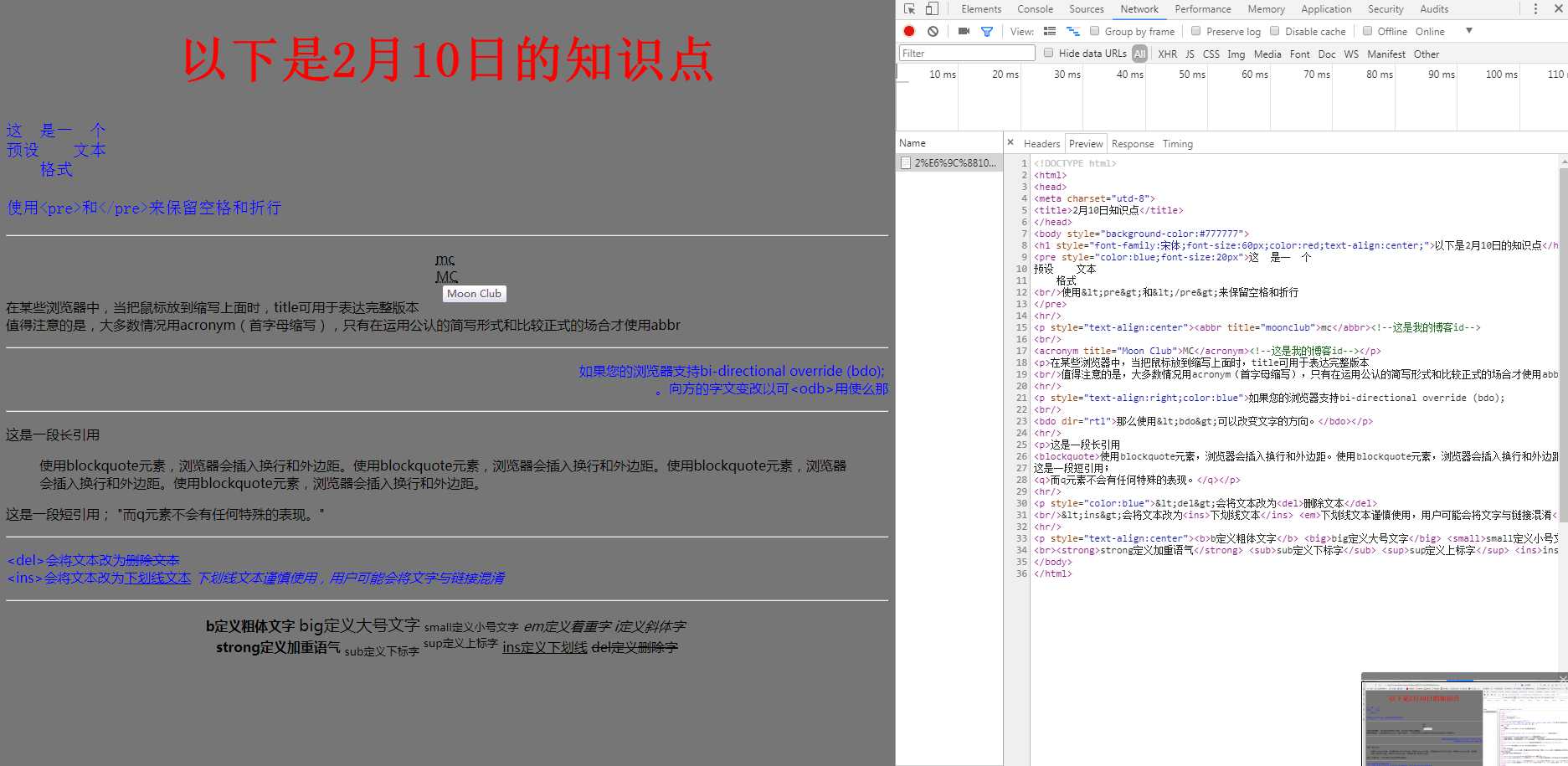Click the 'del定义删除字' strikethrough text

635,647
